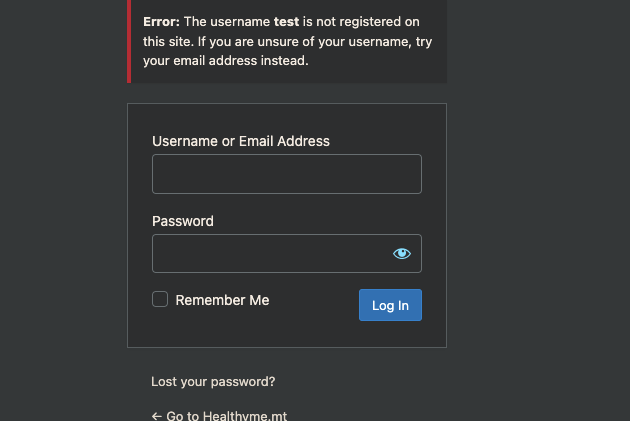Click the blue Log In button

(390, 305)
